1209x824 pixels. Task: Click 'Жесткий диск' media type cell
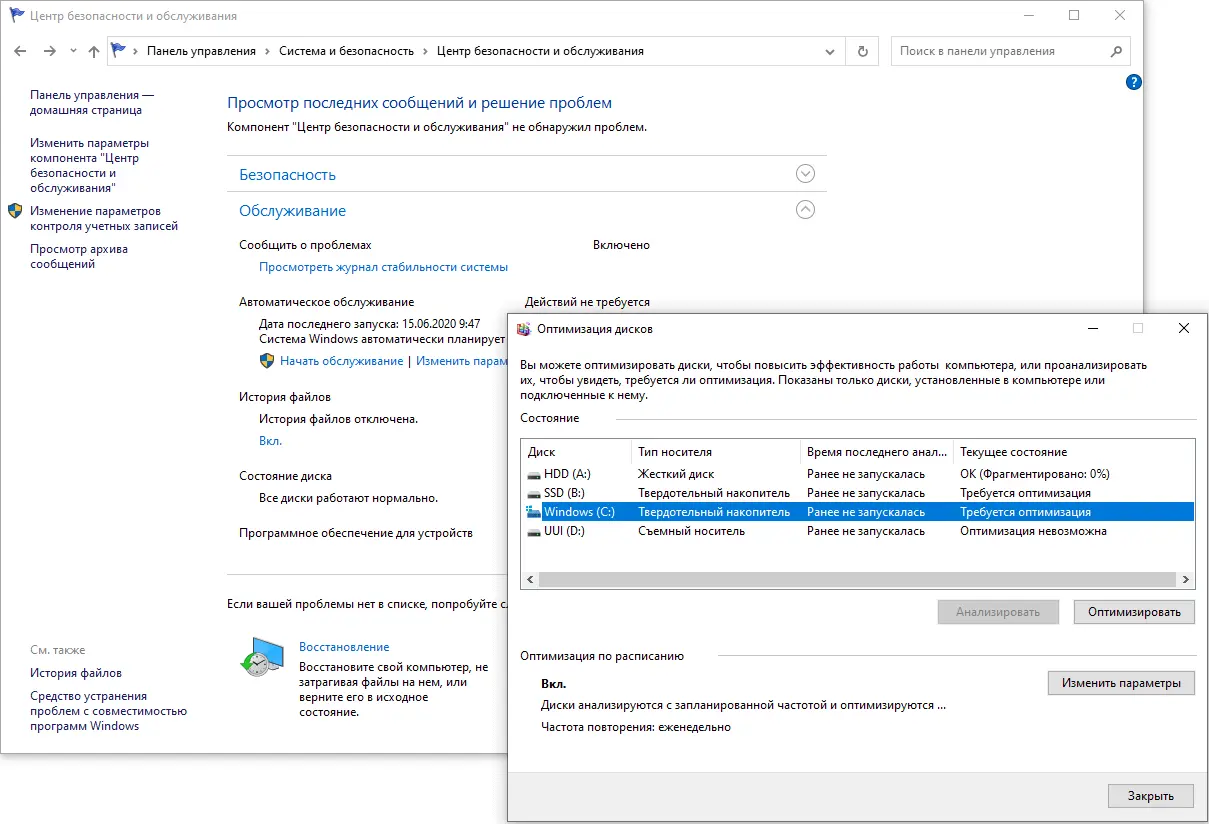coord(676,474)
